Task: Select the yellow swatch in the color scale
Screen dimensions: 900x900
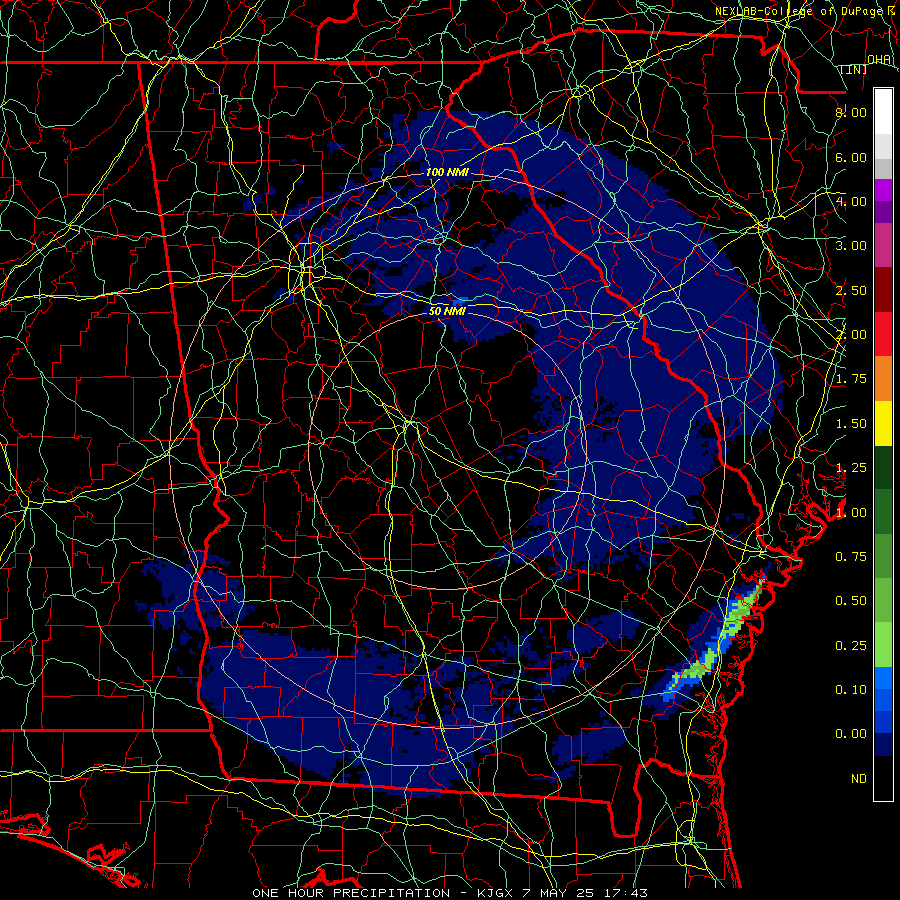Action: 883,423
